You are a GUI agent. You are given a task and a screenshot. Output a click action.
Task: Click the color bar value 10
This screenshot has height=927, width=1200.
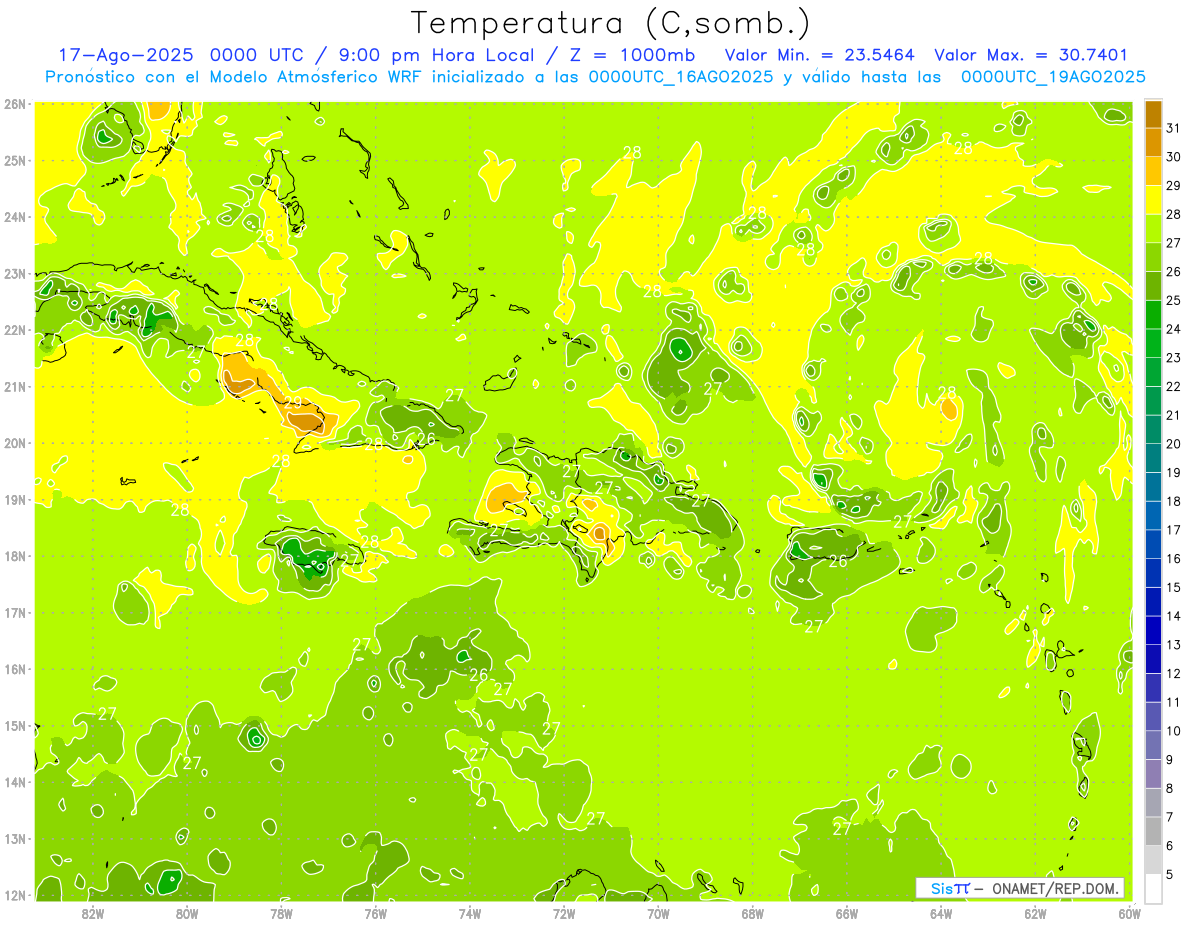pos(1174,731)
